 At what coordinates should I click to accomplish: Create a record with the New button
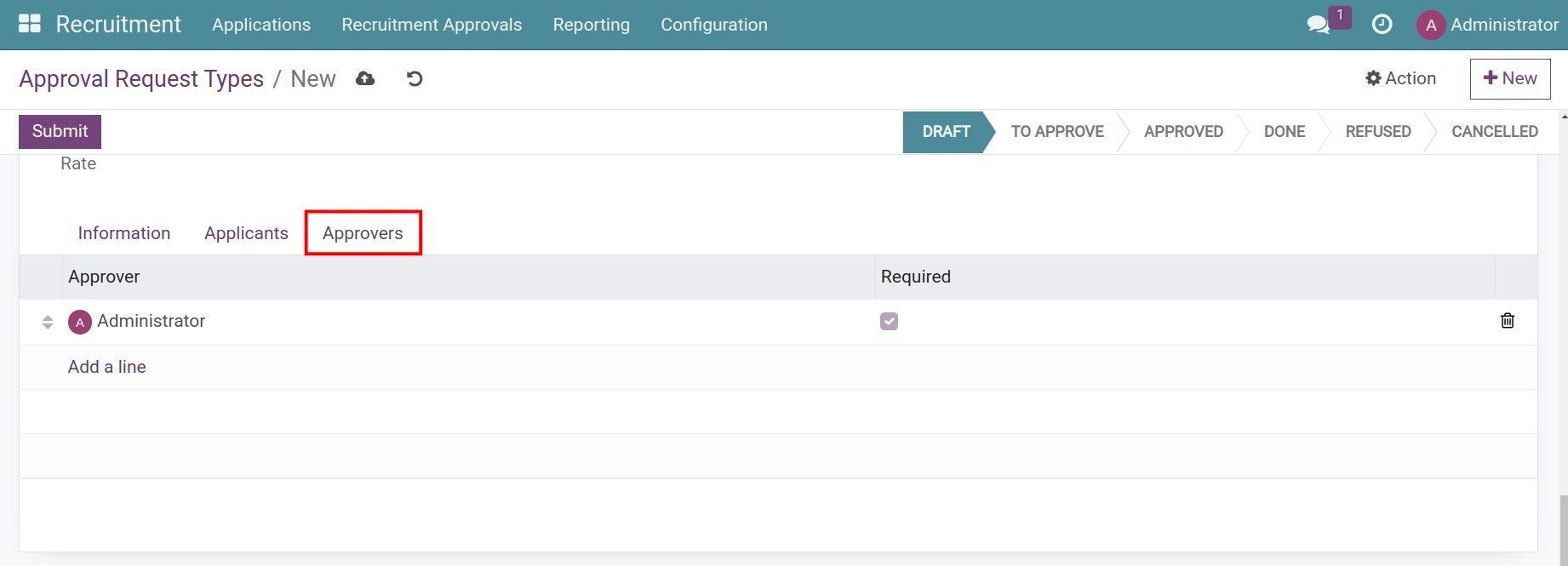click(x=1510, y=78)
